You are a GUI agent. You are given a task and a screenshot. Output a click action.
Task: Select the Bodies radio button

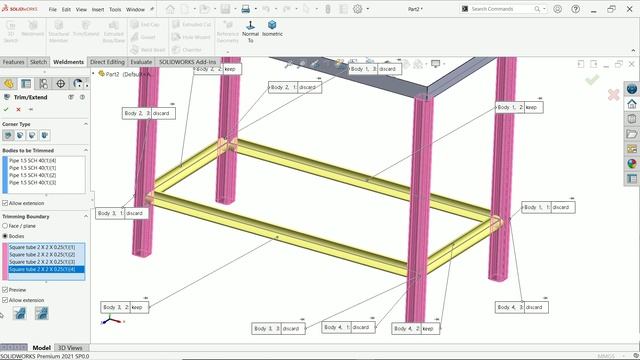click(5, 236)
